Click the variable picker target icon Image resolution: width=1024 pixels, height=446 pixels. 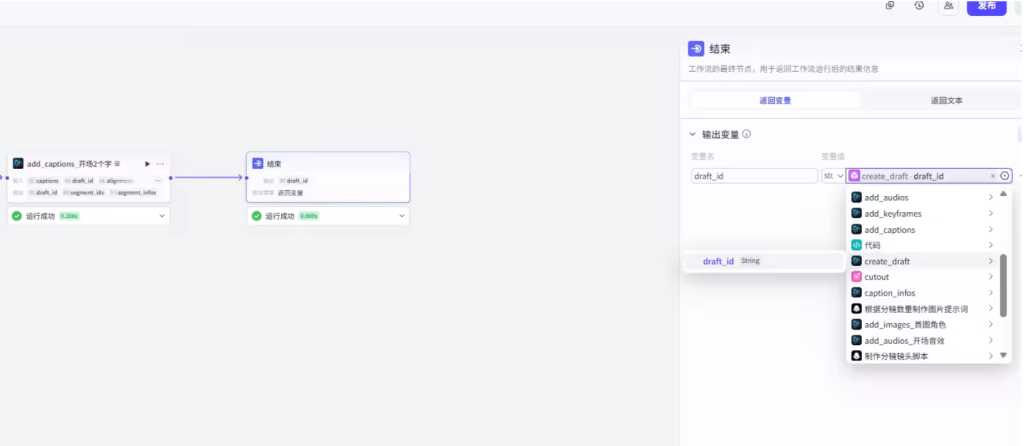[x=1005, y=176]
